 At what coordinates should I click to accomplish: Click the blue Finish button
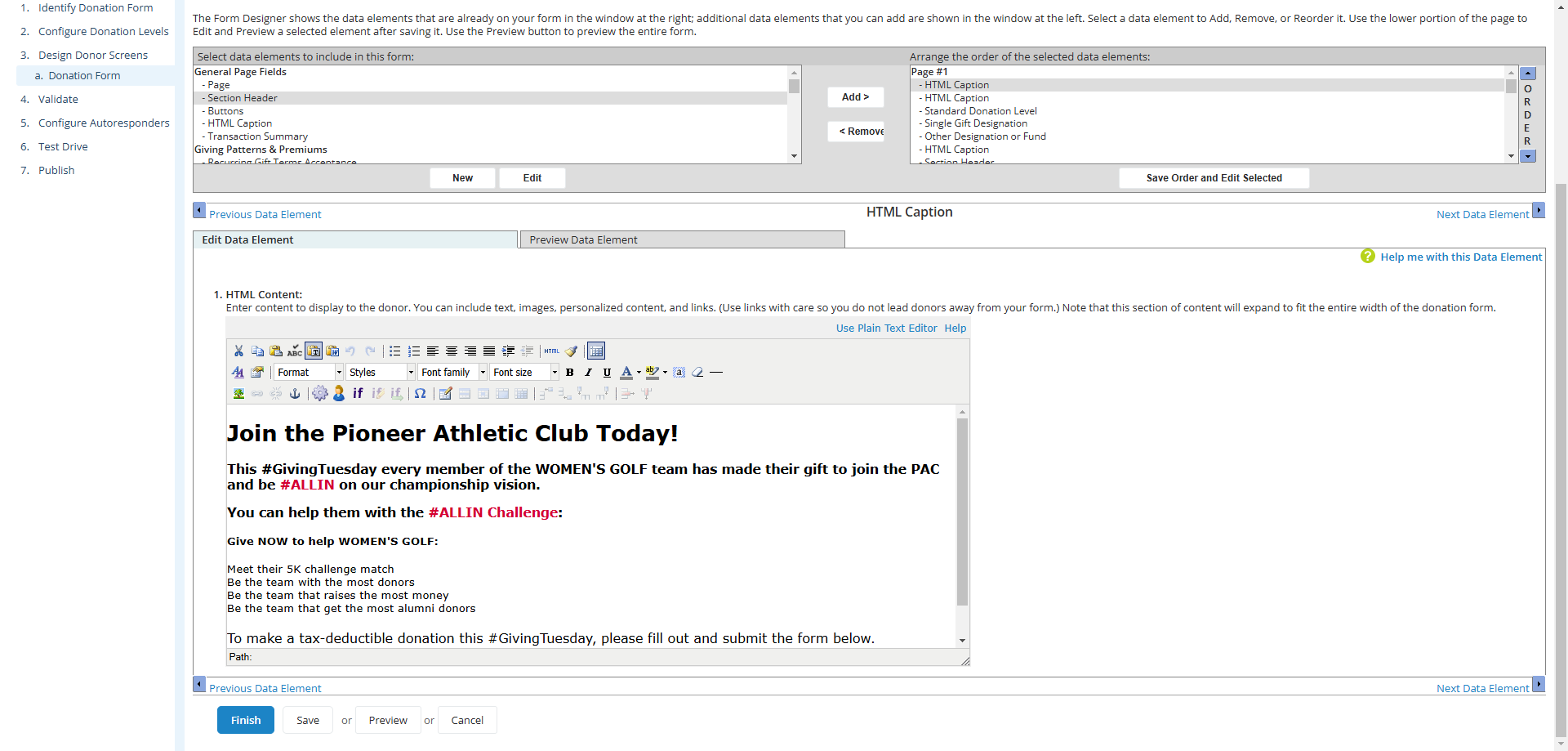pos(246,720)
